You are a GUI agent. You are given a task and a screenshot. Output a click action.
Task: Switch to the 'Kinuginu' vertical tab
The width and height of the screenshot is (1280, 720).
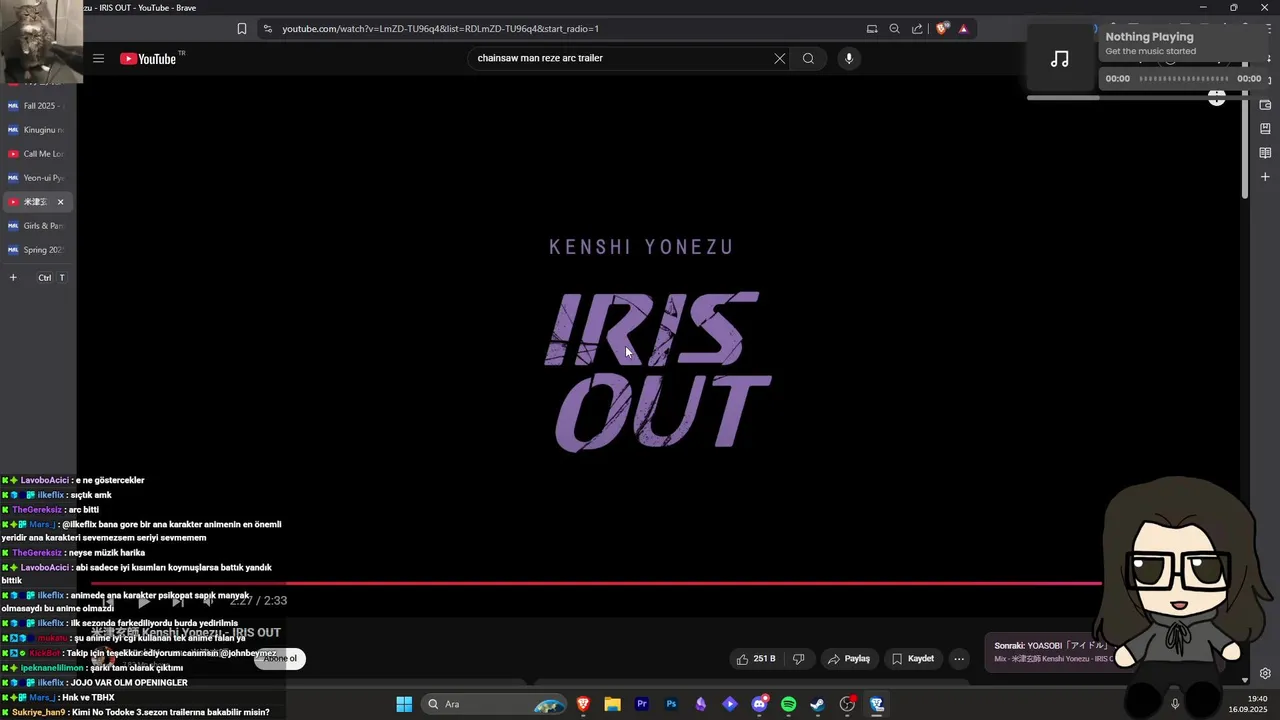[x=36, y=130]
